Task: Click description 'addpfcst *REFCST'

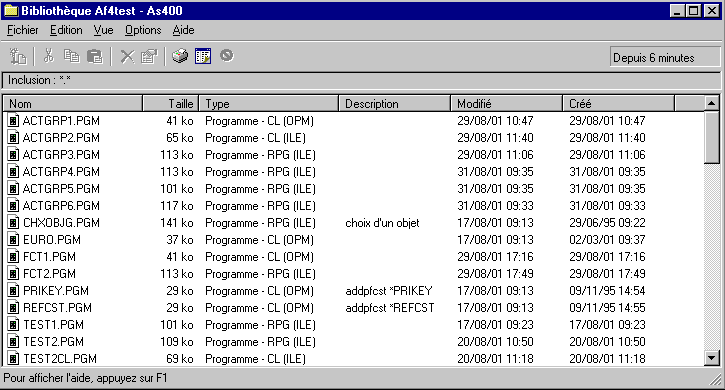Action: (x=390, y=308)
